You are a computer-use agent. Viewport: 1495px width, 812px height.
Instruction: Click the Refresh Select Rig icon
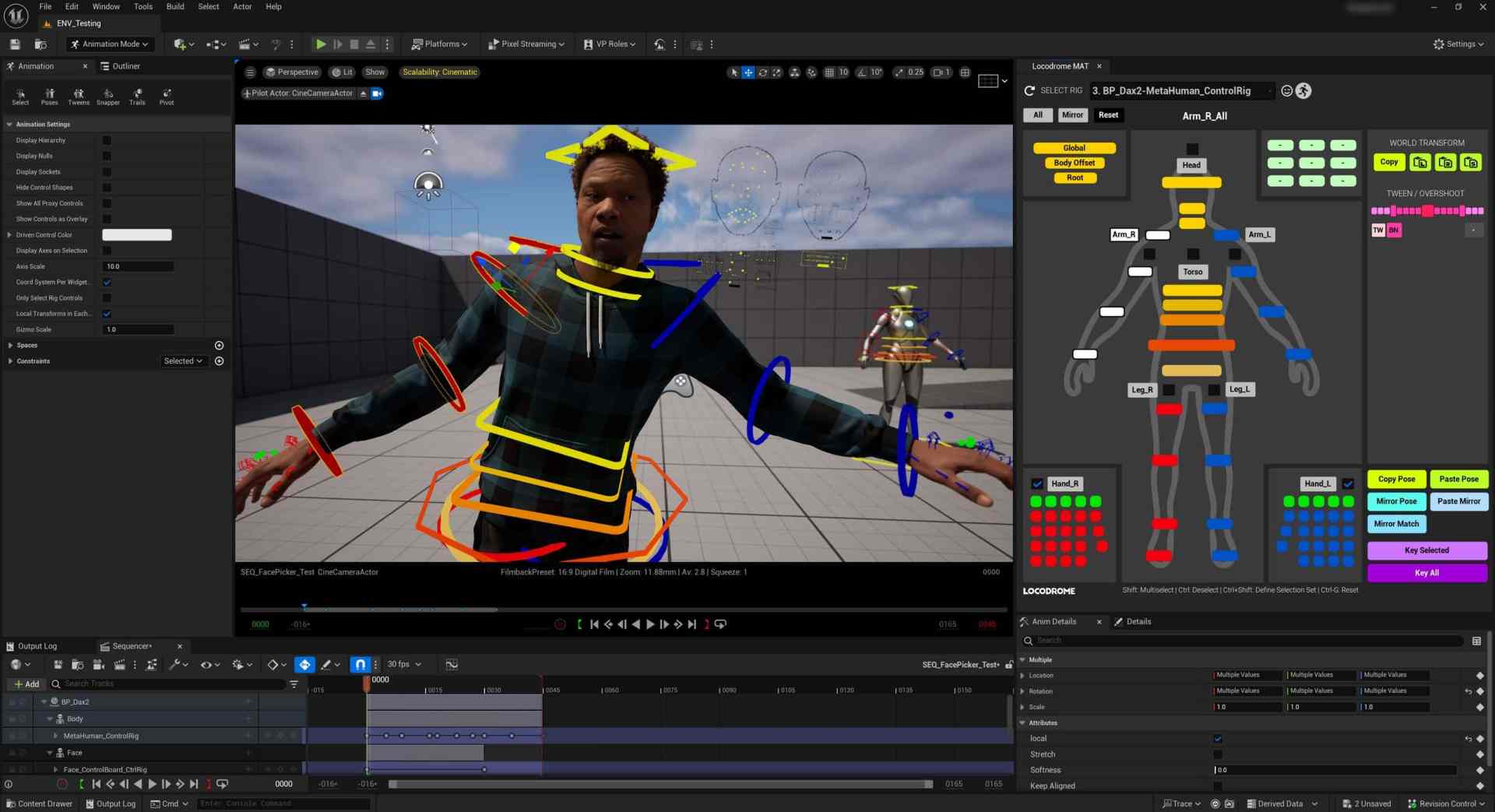coord(1029,91)
